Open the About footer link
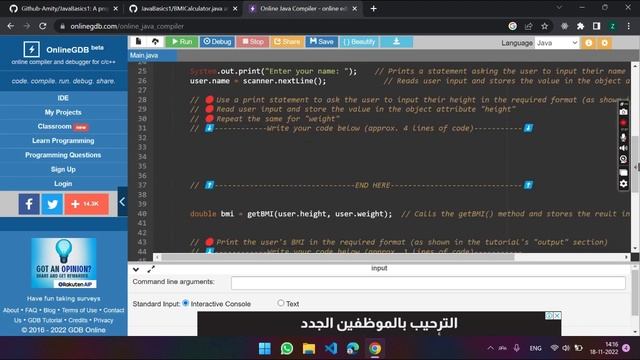 11,310
